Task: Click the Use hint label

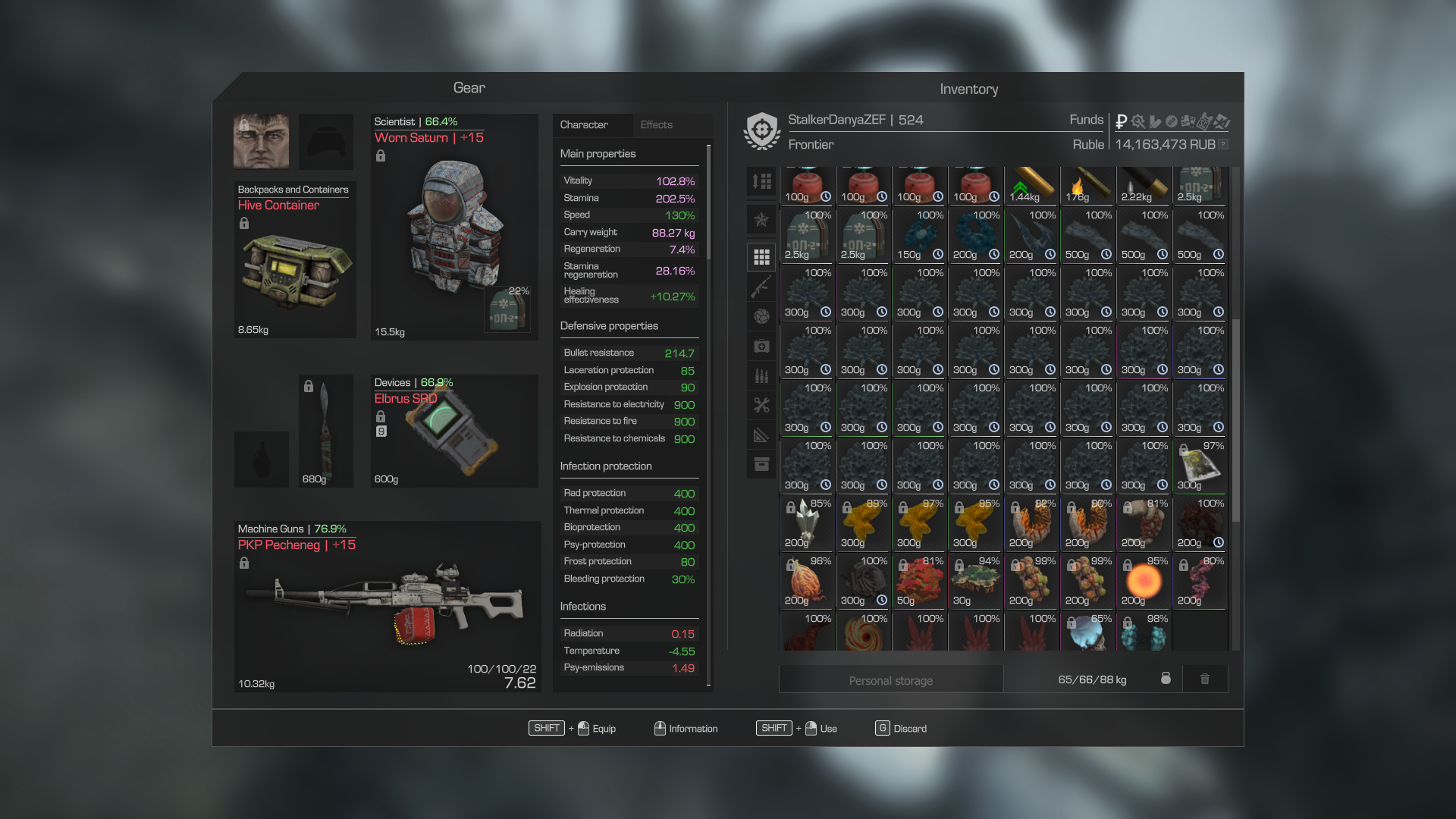Action: point(829,728)
